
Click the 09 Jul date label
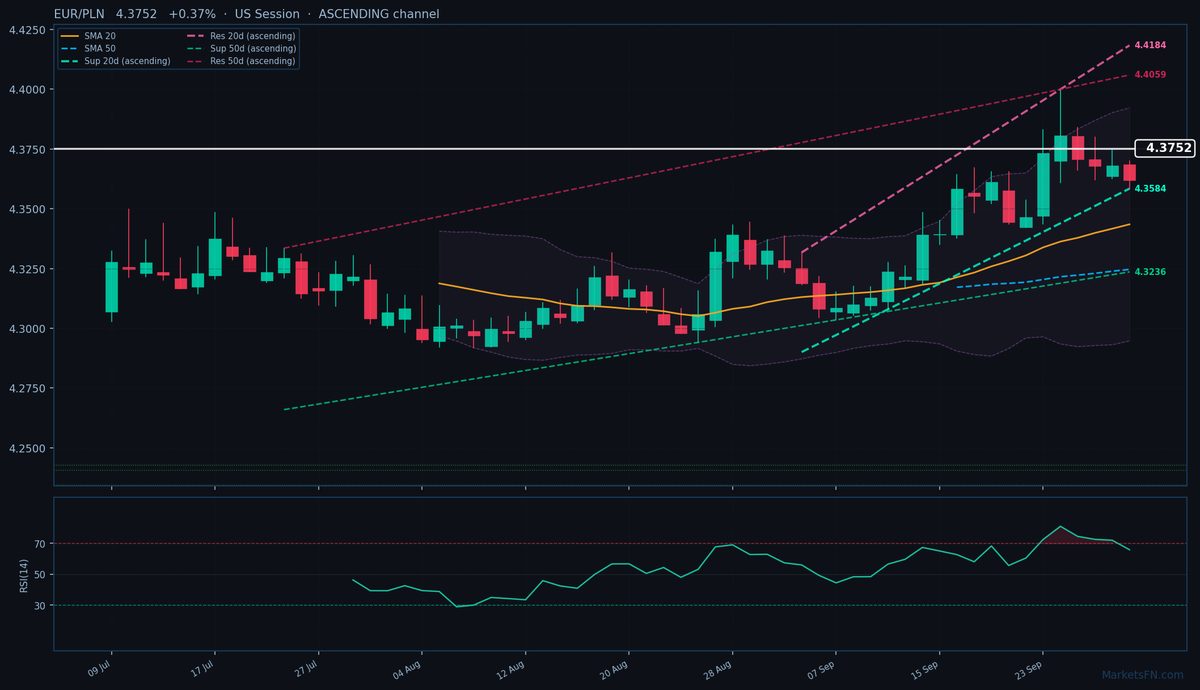click(x=99, y=669)
